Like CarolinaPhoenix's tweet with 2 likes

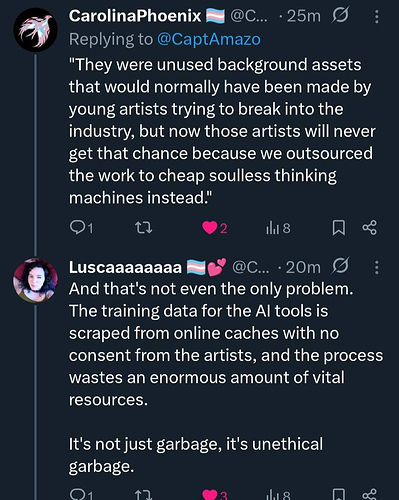[215, 228]
